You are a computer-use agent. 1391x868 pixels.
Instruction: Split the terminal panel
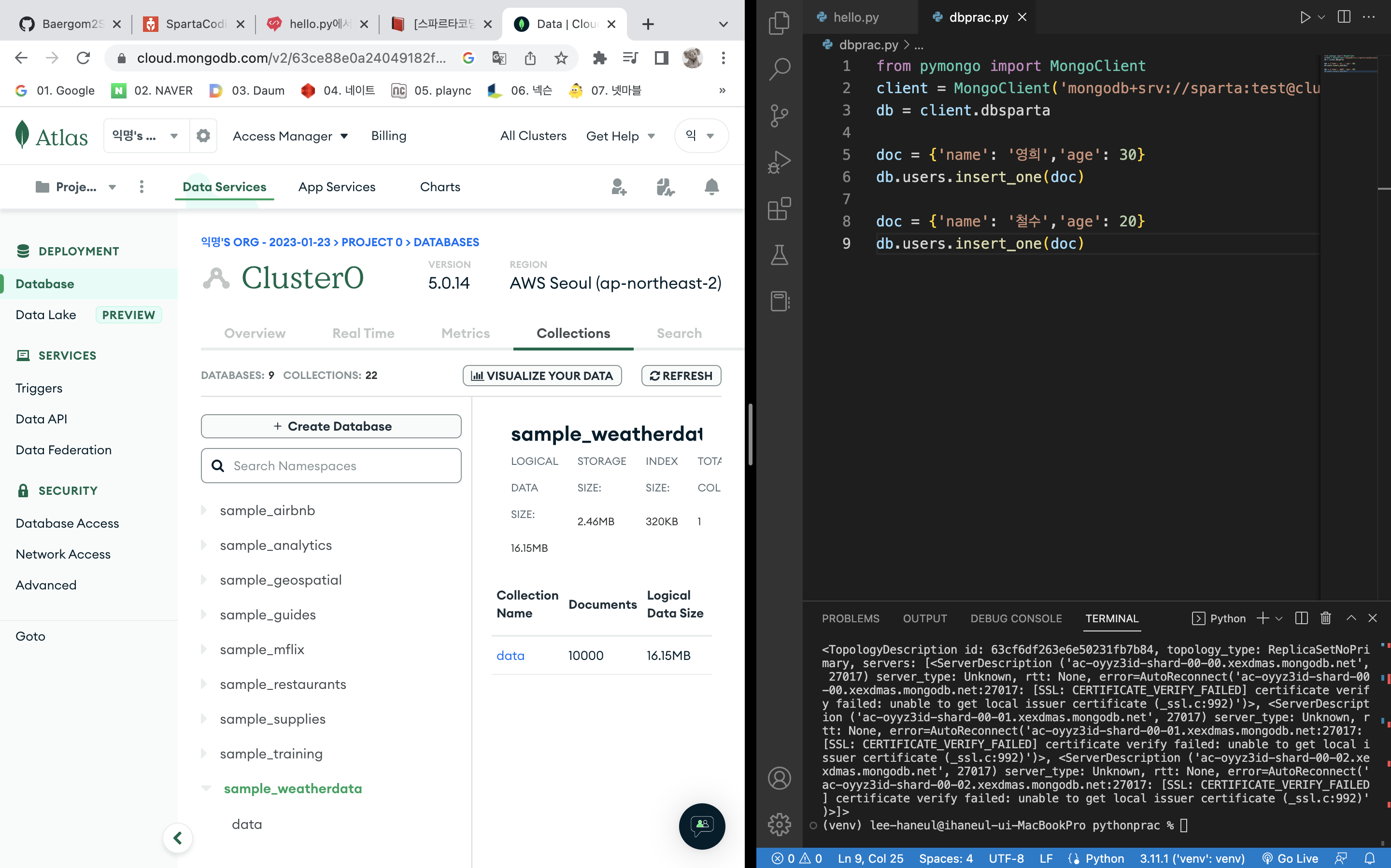[x=1302, y=618]
